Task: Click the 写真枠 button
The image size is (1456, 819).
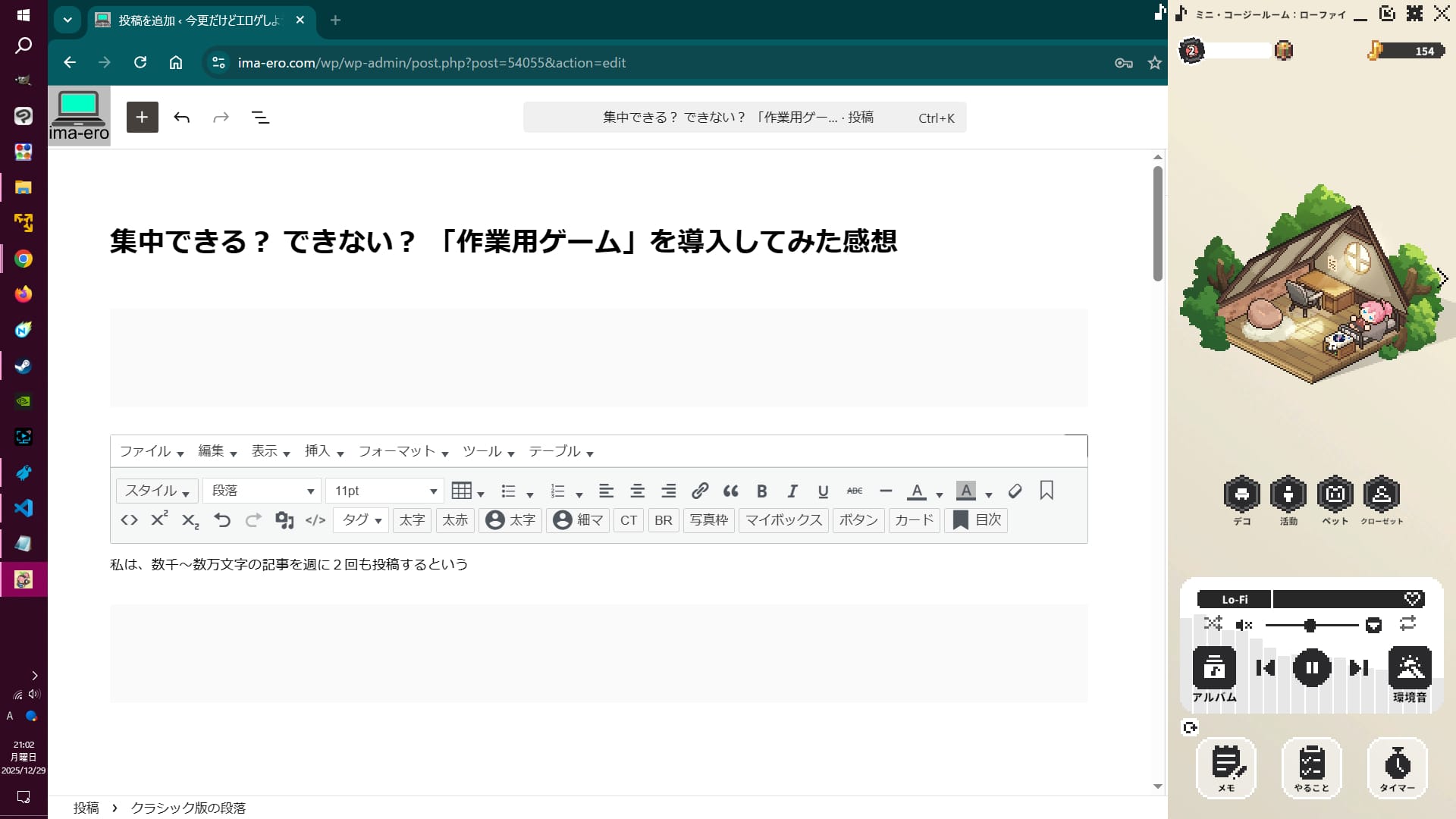Action: [x=708, y=520]
